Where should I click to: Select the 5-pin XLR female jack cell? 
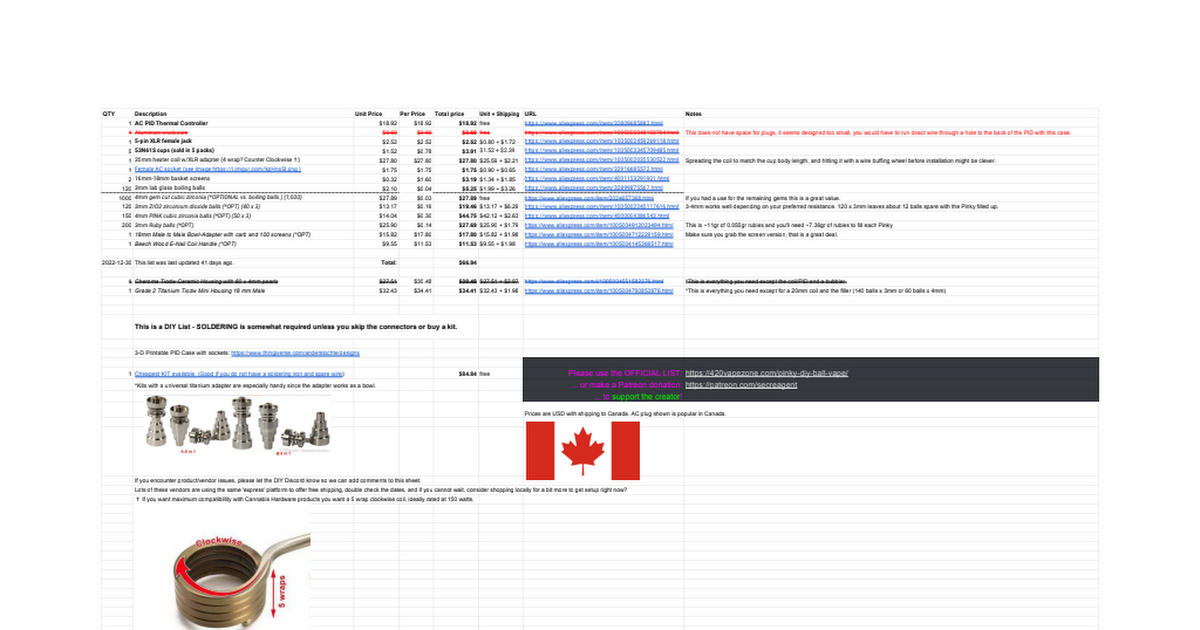[x=162, y=141]
